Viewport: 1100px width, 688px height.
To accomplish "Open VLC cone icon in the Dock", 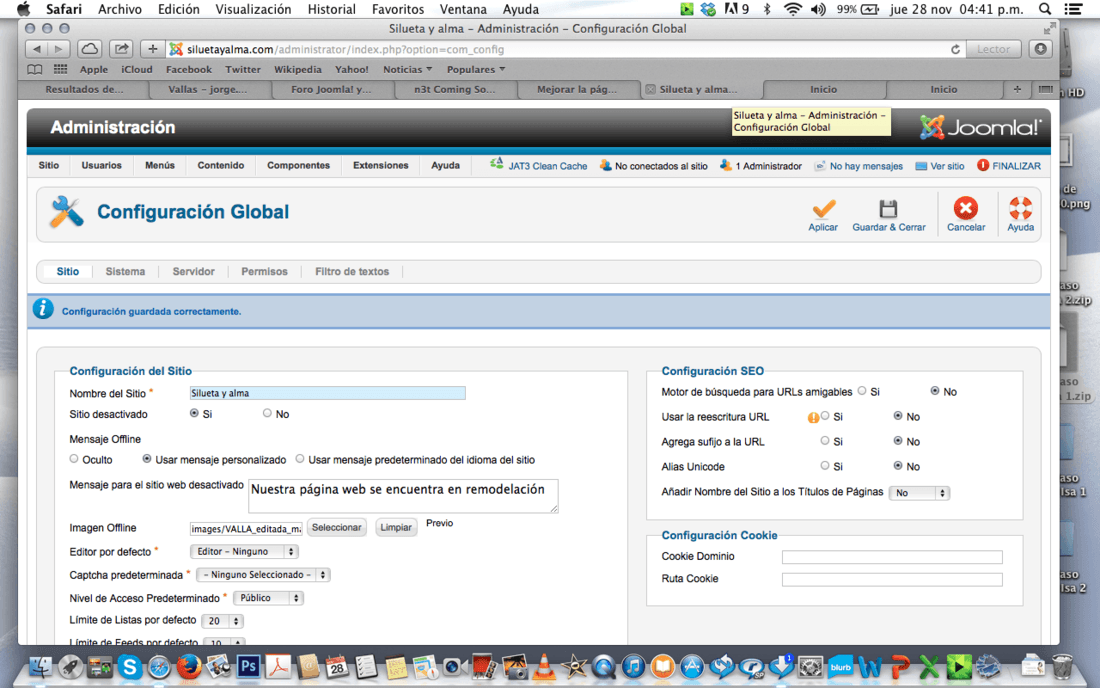I will (544, 666).
